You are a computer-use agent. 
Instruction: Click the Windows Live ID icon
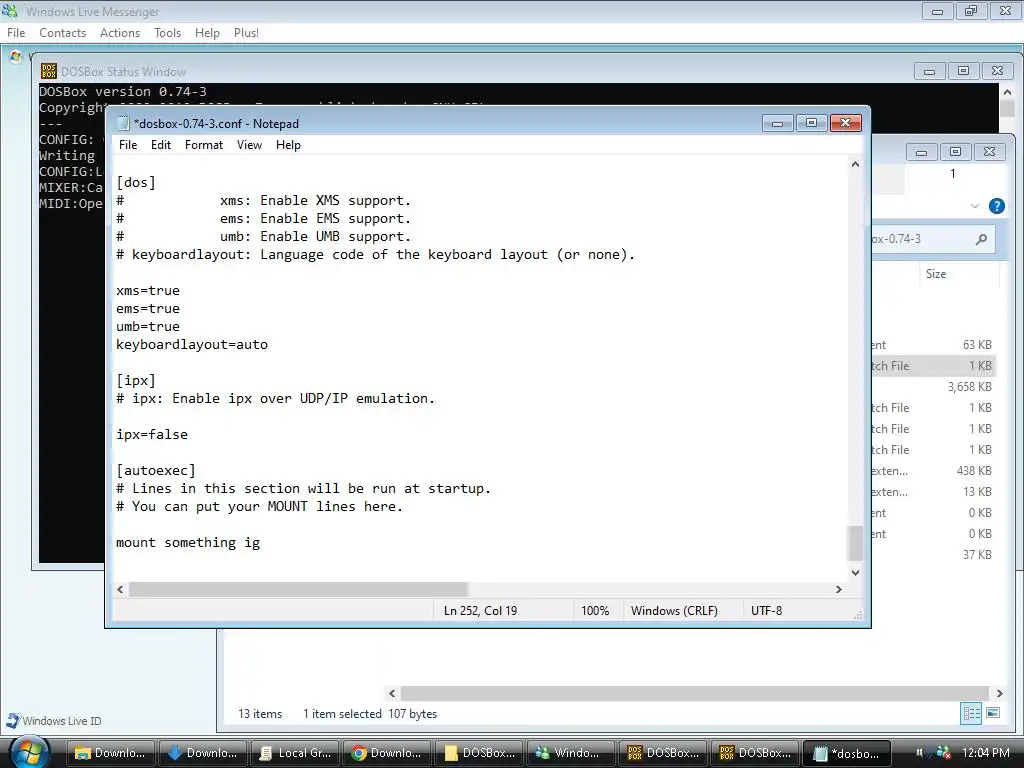13,720
